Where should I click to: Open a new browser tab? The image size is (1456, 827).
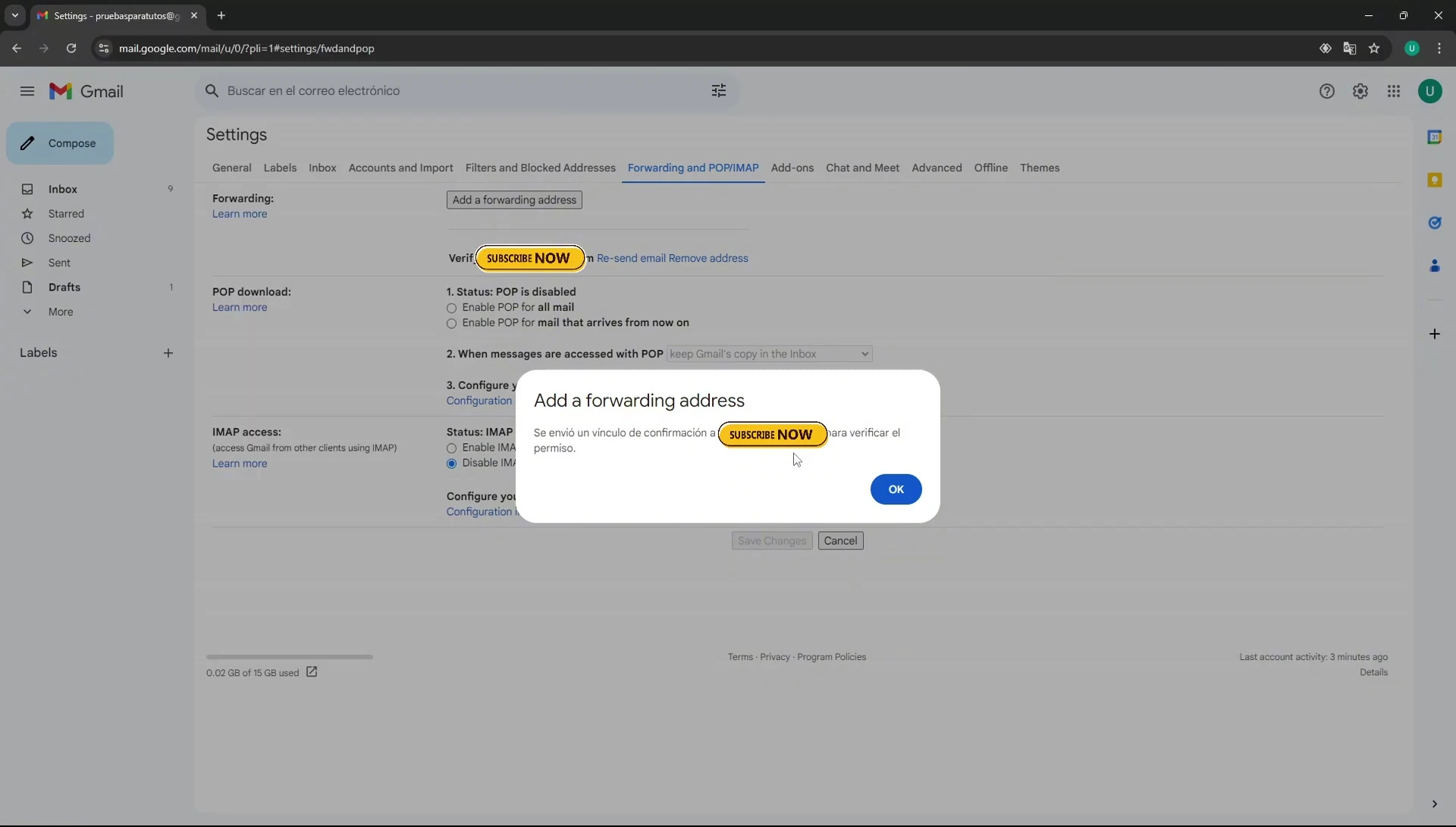[221, 15]
